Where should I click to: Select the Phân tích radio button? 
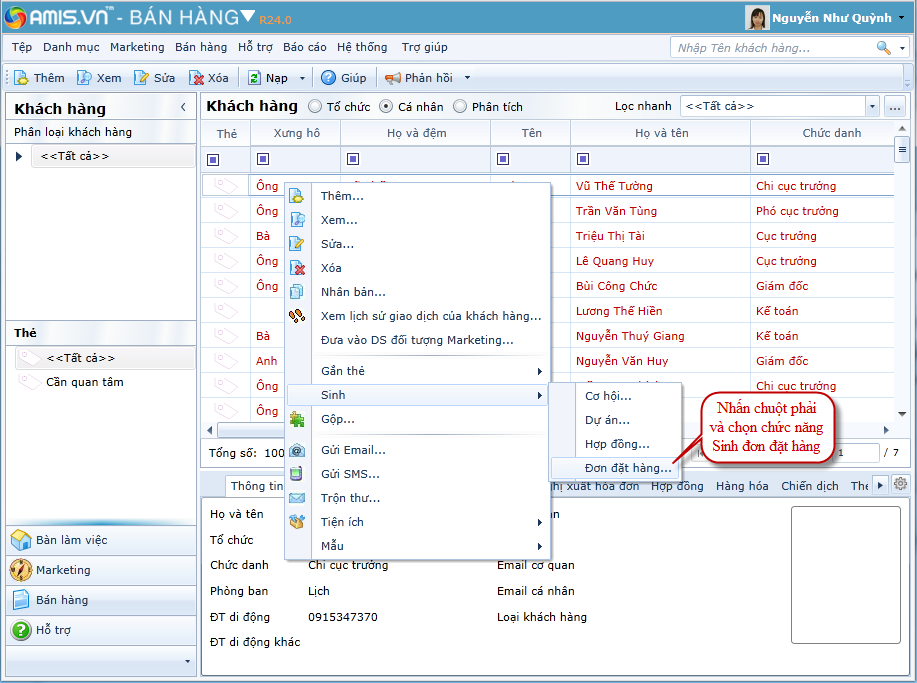click(x=460, y=107)
